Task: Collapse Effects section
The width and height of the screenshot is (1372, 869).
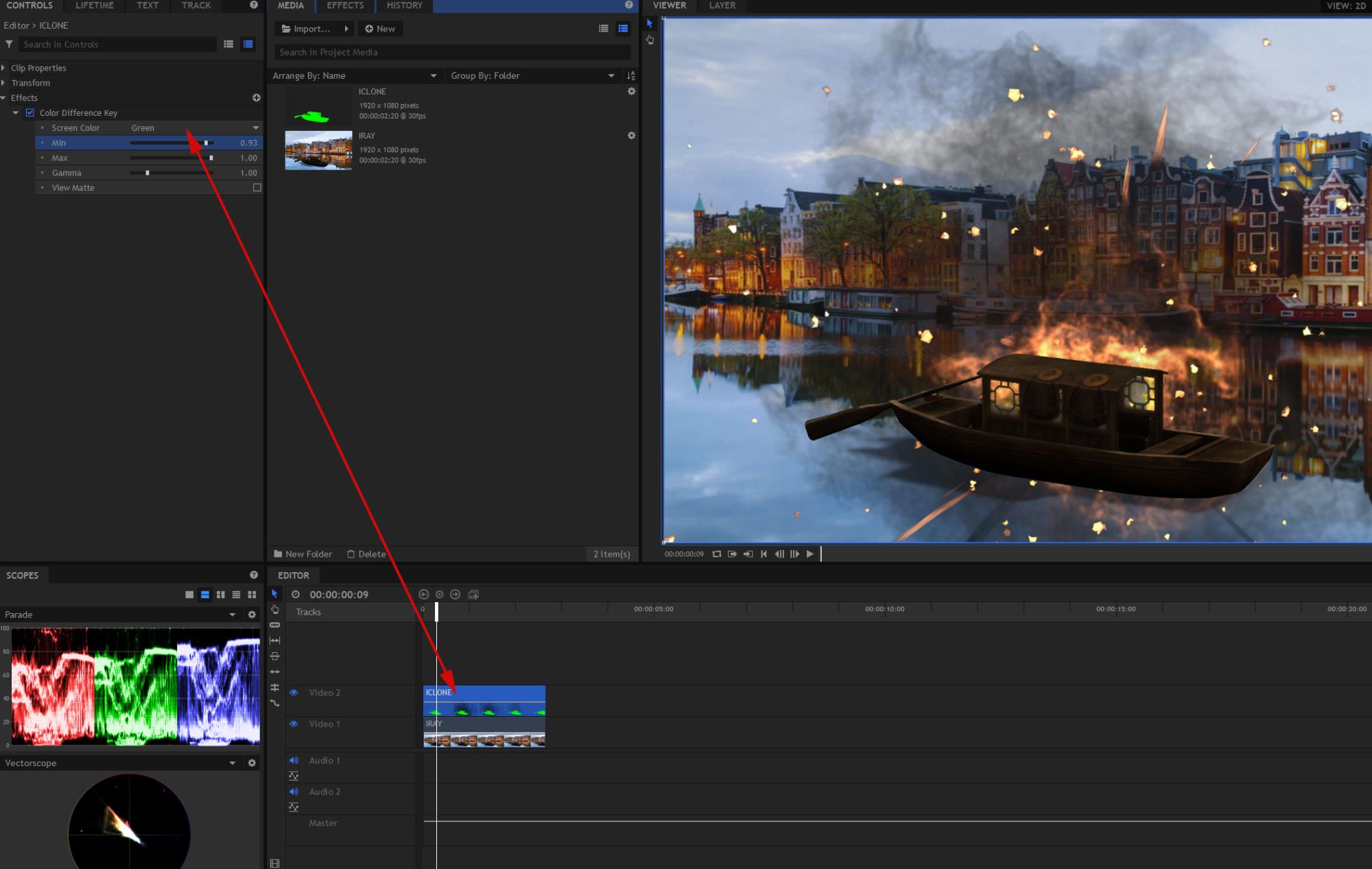Action: pyautogui.click(x=3, y=98)
